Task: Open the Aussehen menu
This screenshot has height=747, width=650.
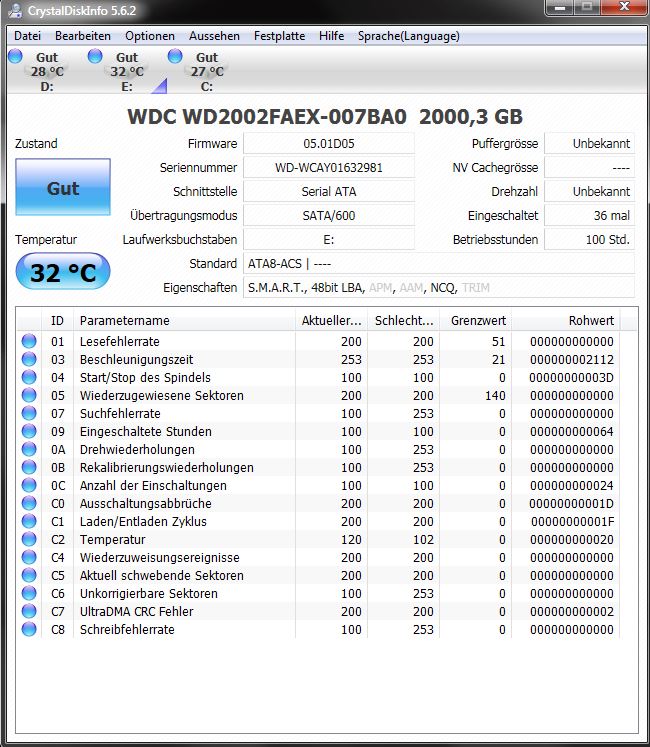Action: tap(214, 36)
